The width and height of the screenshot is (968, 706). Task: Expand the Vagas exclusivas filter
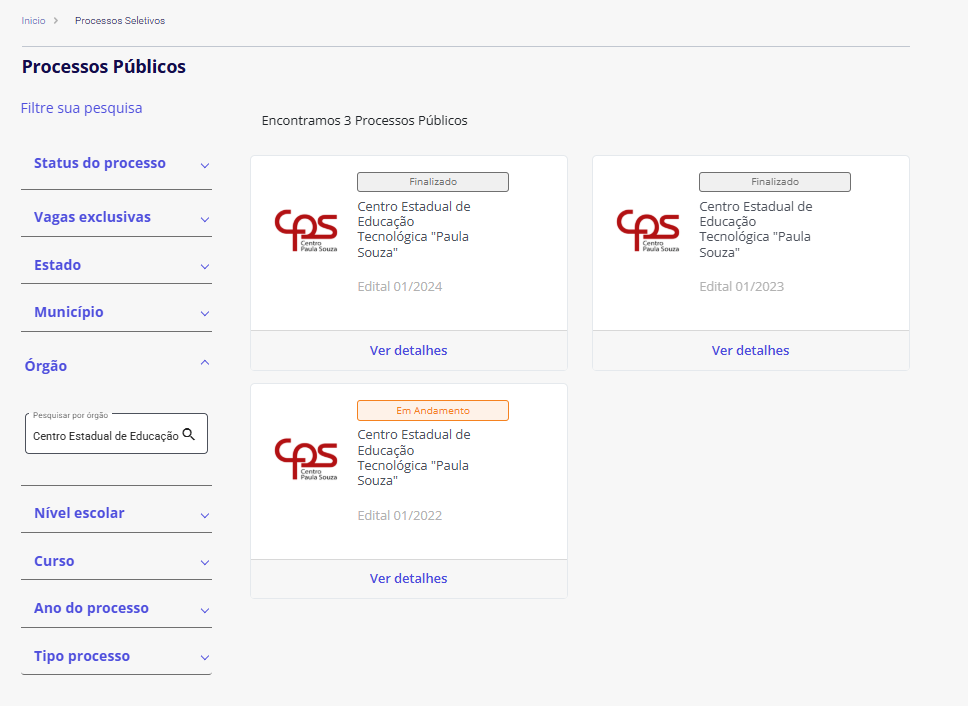coord(204,219)
